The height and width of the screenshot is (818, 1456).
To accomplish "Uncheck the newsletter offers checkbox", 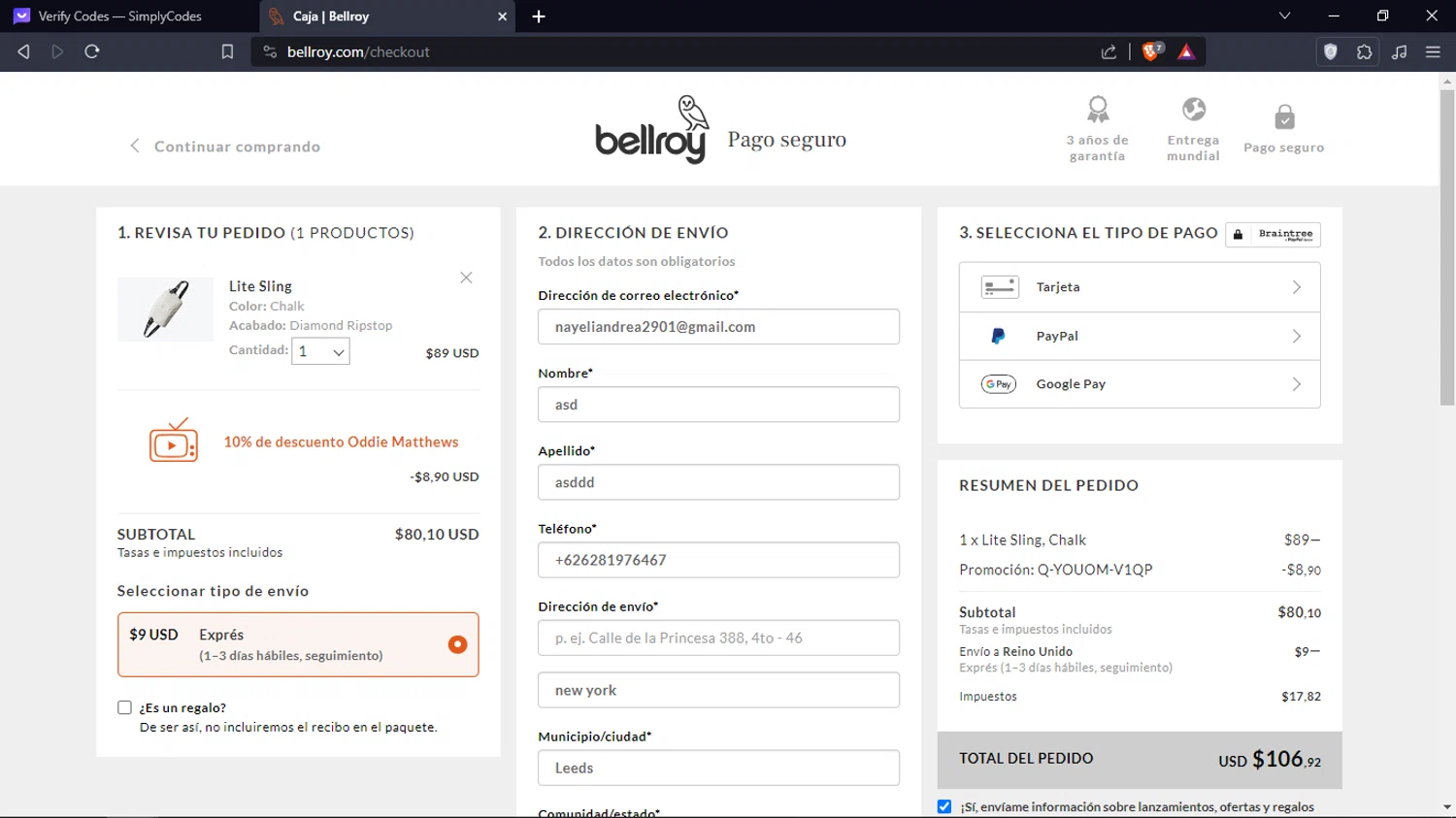I will [944, 806].
